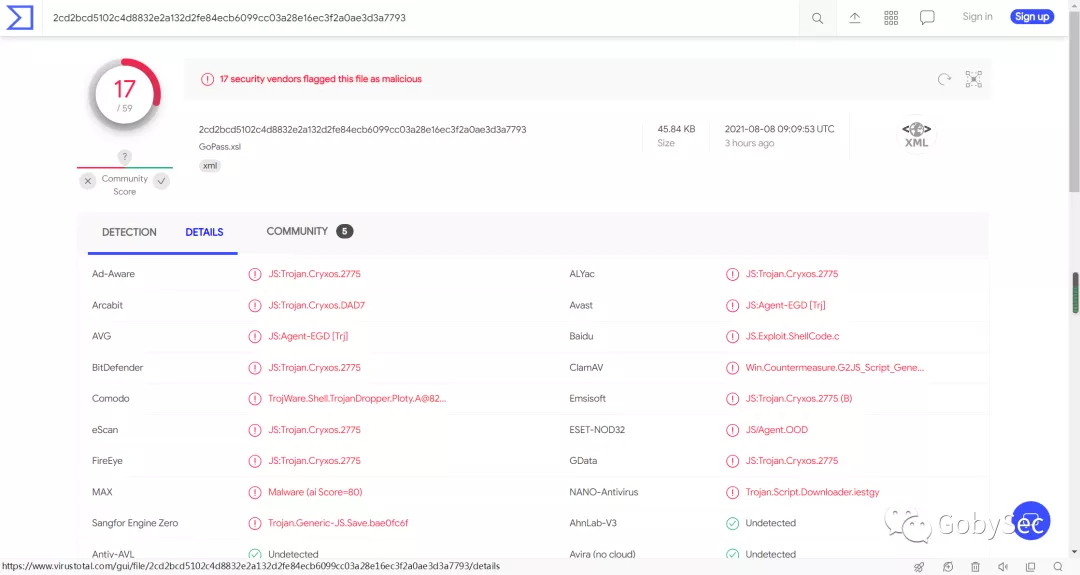
Task: Click the BitDefender vendor name
Action: (x=117, y=368)
